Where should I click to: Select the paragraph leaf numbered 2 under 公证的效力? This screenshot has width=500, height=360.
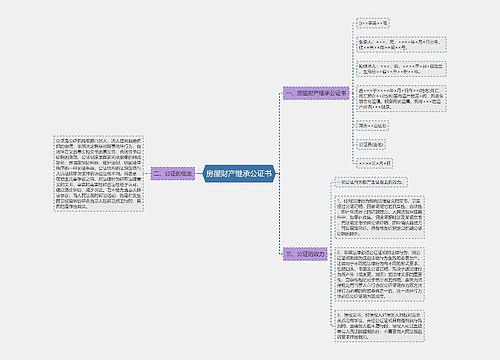click(x=379, y=274)
